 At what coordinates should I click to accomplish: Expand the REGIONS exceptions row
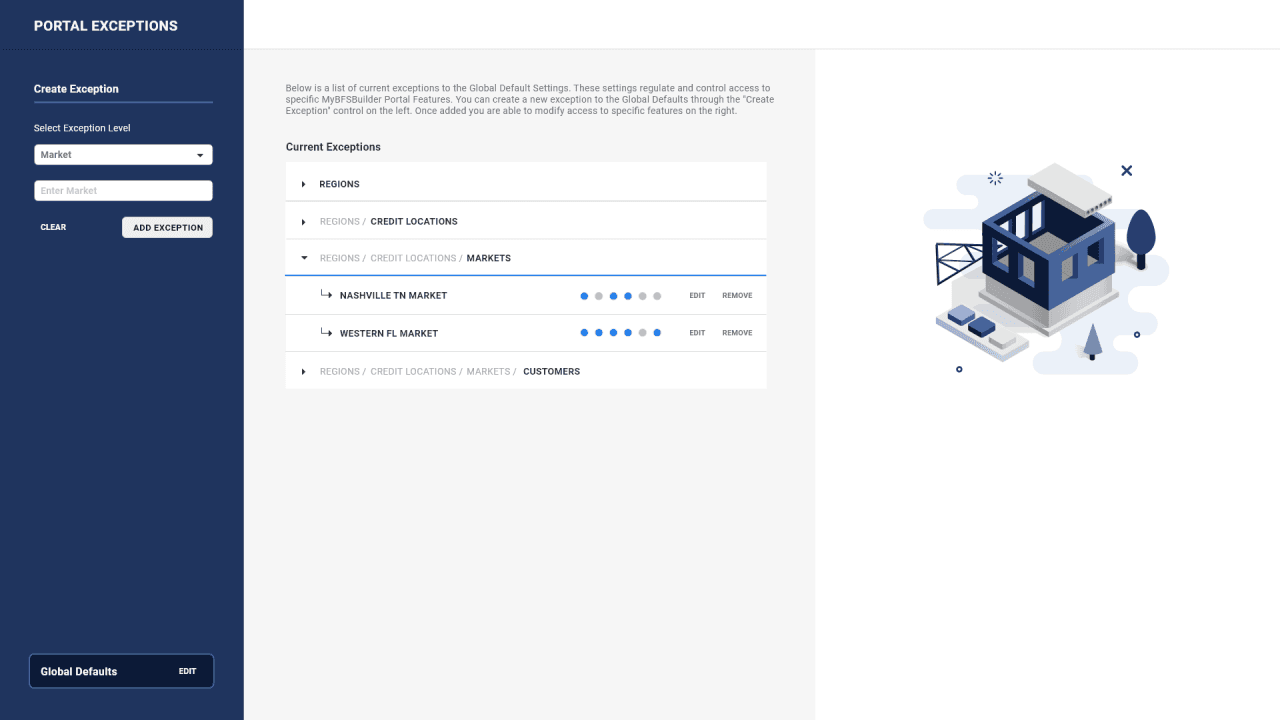pyautogui.click(x=526, y=184)
